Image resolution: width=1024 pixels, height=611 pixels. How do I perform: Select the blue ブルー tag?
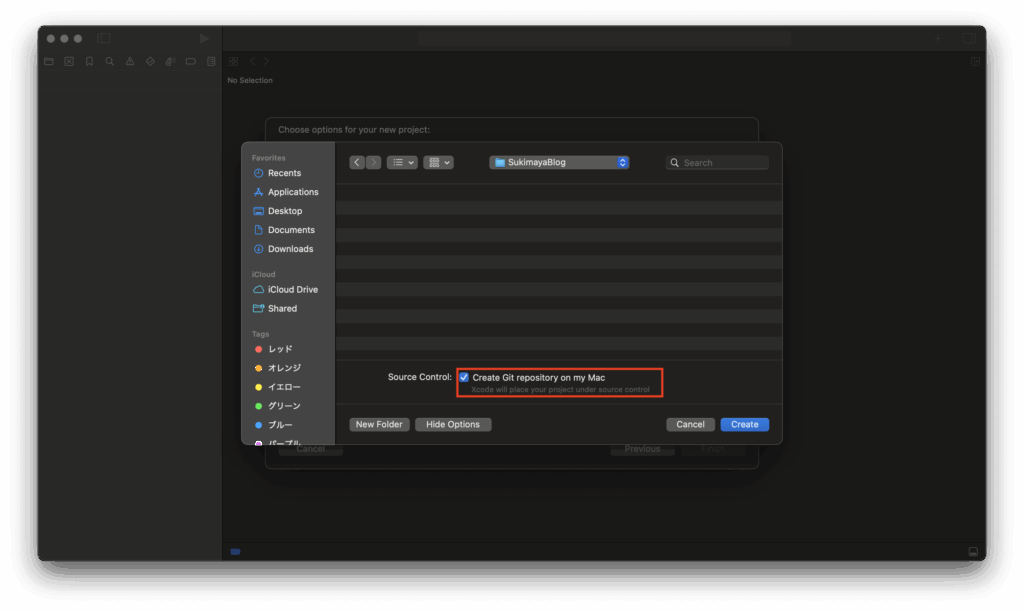click(x=273, y=425)
